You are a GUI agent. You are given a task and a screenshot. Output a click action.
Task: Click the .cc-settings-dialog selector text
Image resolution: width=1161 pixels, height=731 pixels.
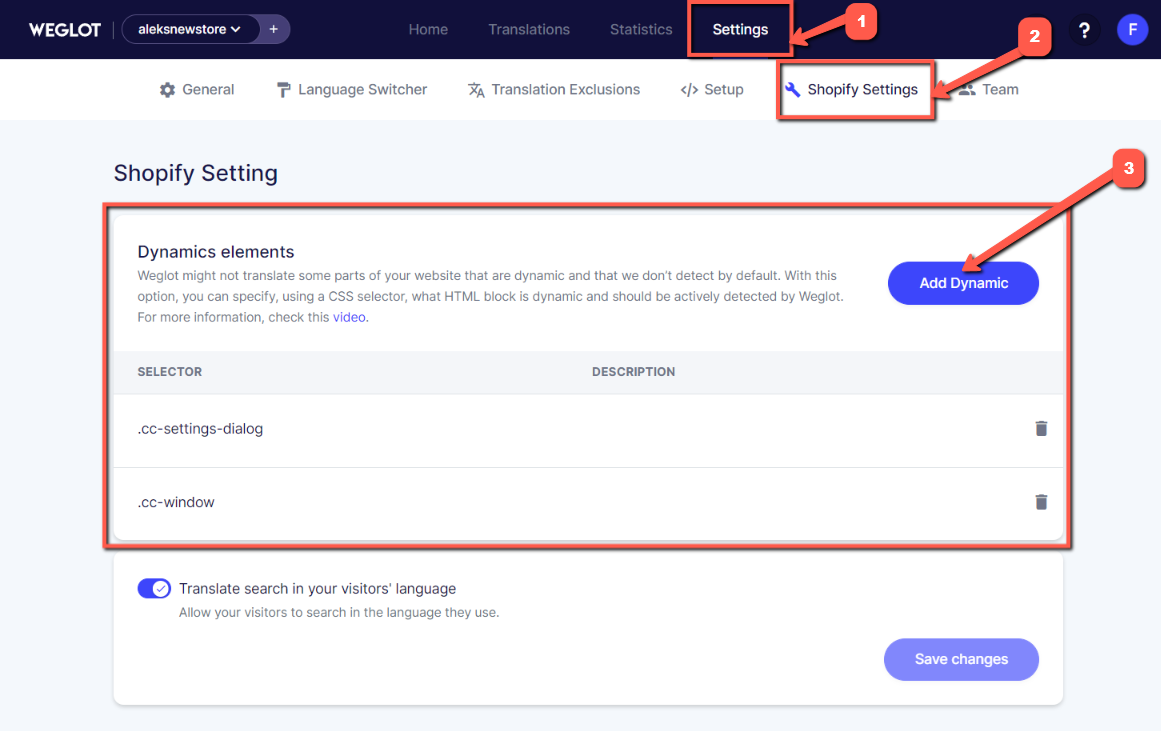[x=200, y=429]
